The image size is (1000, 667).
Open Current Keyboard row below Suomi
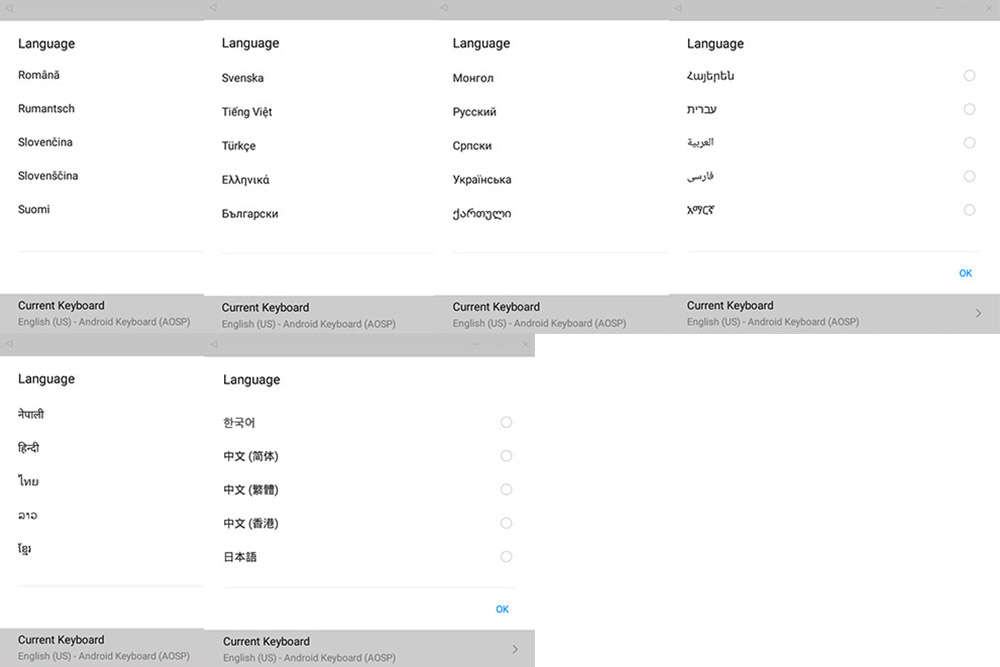pyautogui.click(x=102, y=313)
